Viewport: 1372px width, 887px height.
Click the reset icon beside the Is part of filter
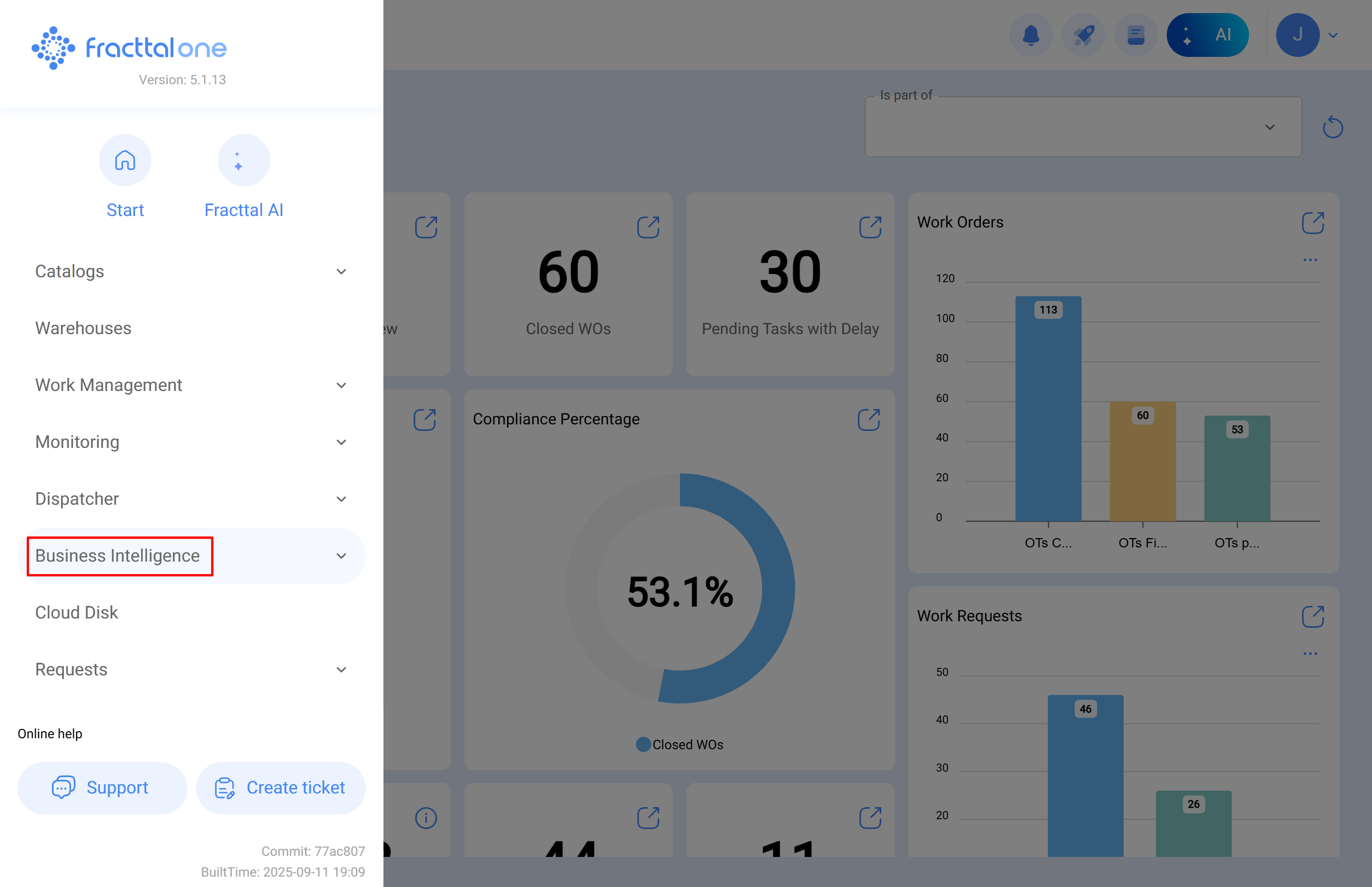coord(1332,127)
